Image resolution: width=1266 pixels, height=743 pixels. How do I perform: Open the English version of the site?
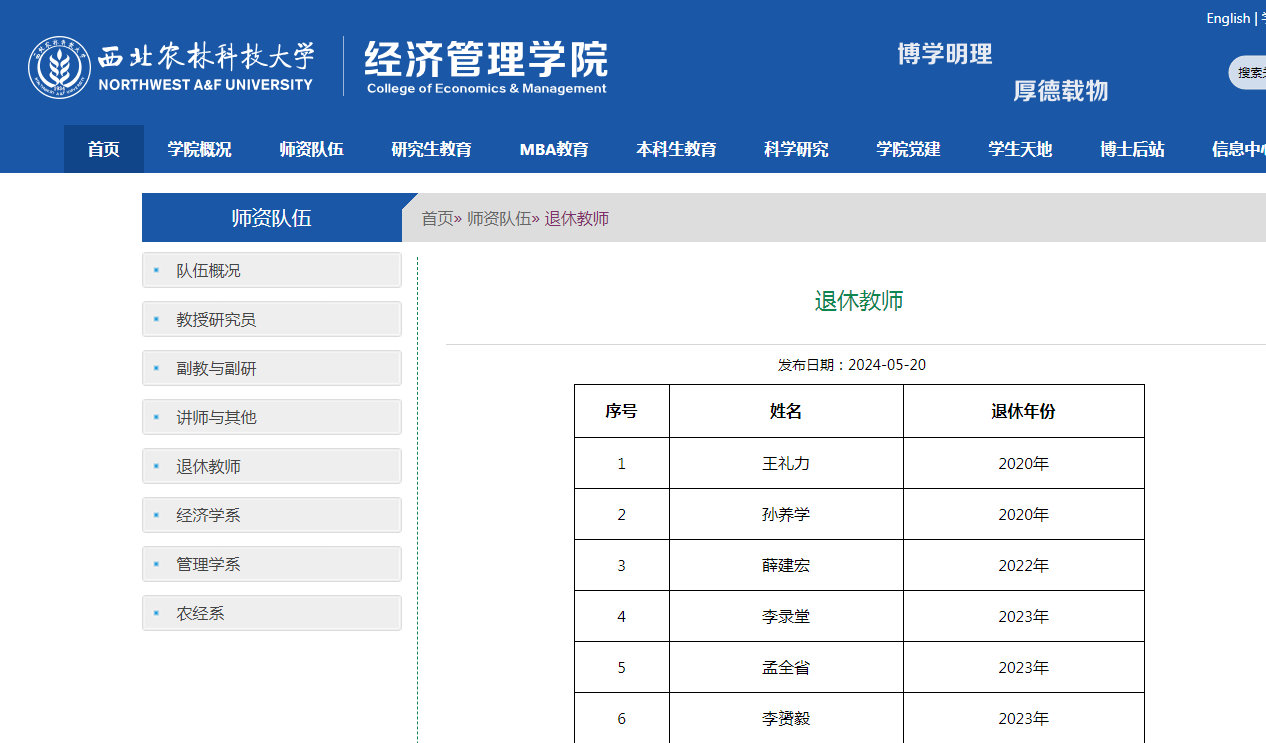click(1228, 17)
